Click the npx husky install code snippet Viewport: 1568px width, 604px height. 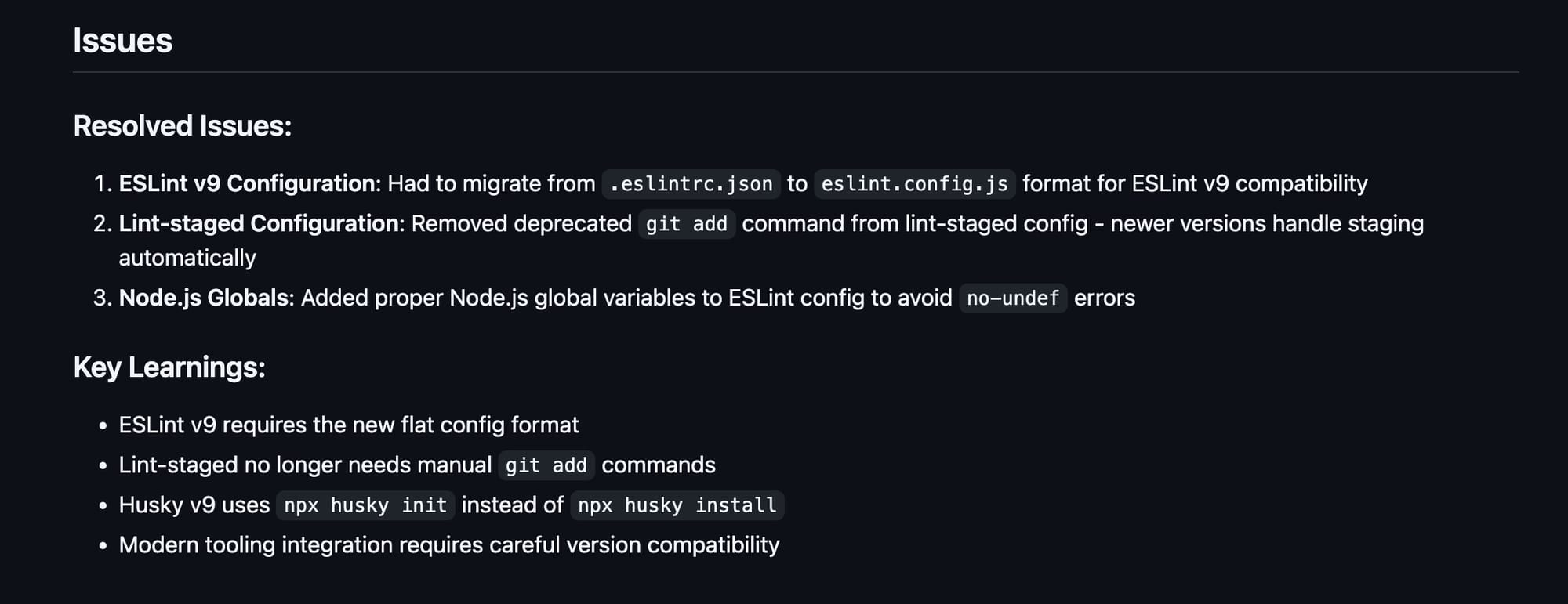[x=677, y=505]
